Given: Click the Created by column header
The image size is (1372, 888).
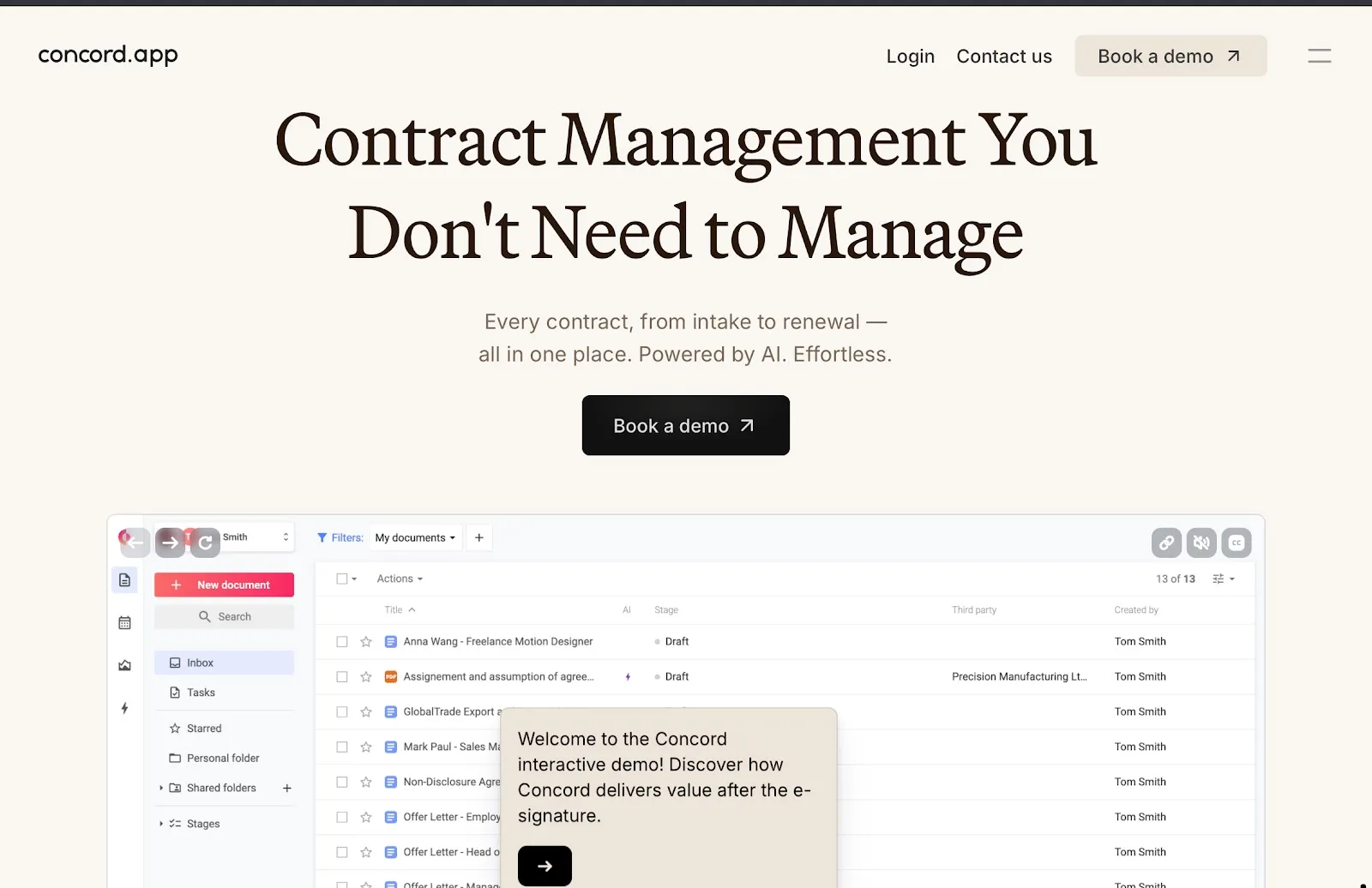Looking at the screenshot, I should (1136, 610).
